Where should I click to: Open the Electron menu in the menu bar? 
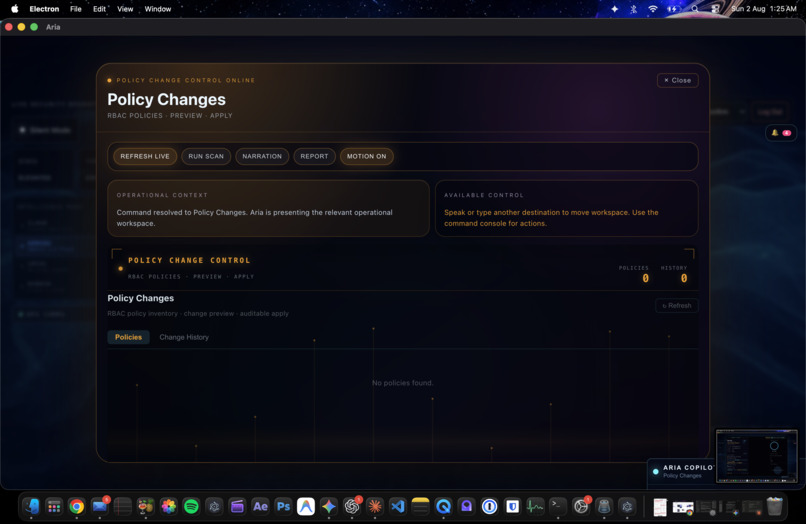44,9
